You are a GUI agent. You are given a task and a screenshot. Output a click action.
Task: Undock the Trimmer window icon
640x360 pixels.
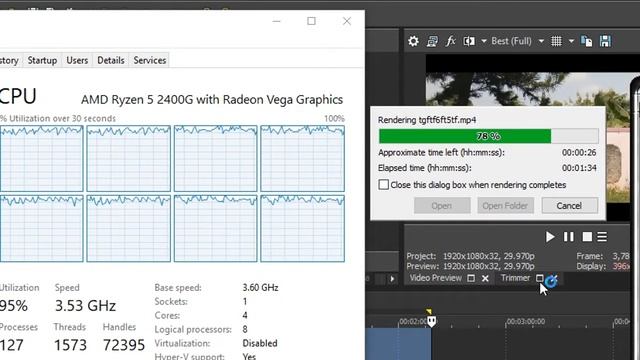(x=540, y=278)
